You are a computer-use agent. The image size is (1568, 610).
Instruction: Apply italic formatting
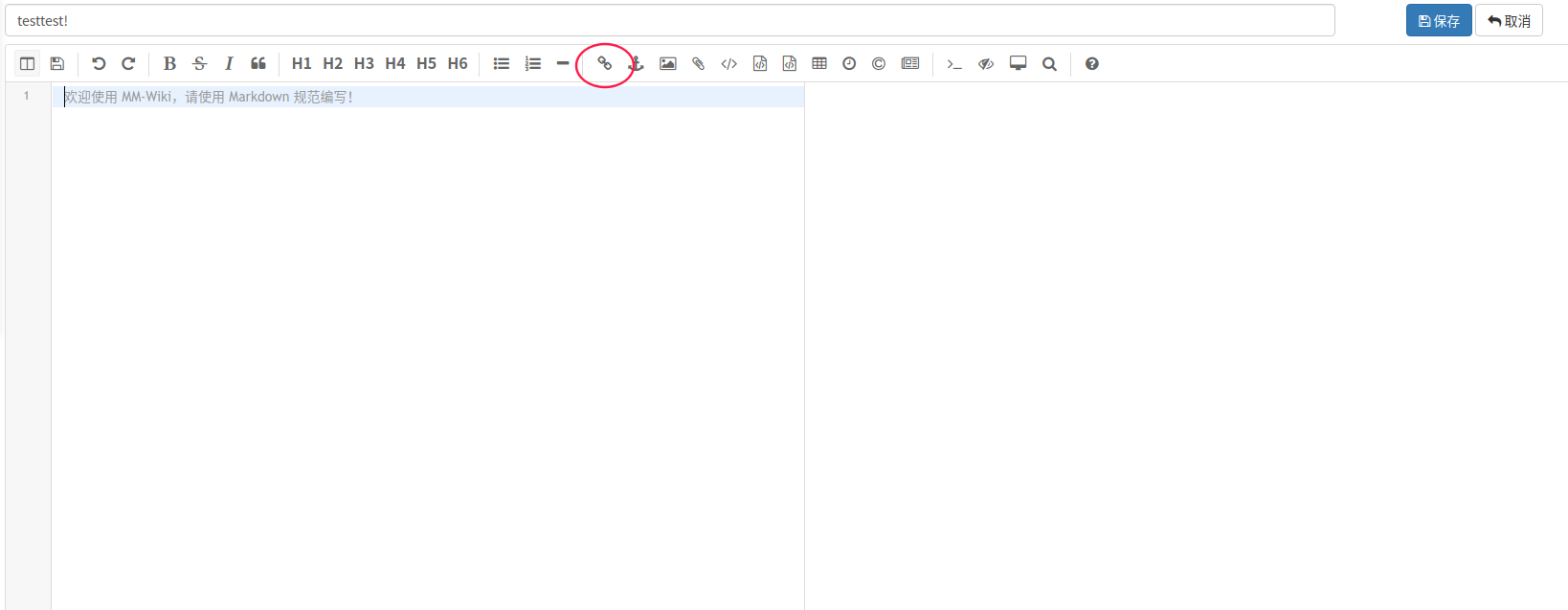[x=229, y=63]
